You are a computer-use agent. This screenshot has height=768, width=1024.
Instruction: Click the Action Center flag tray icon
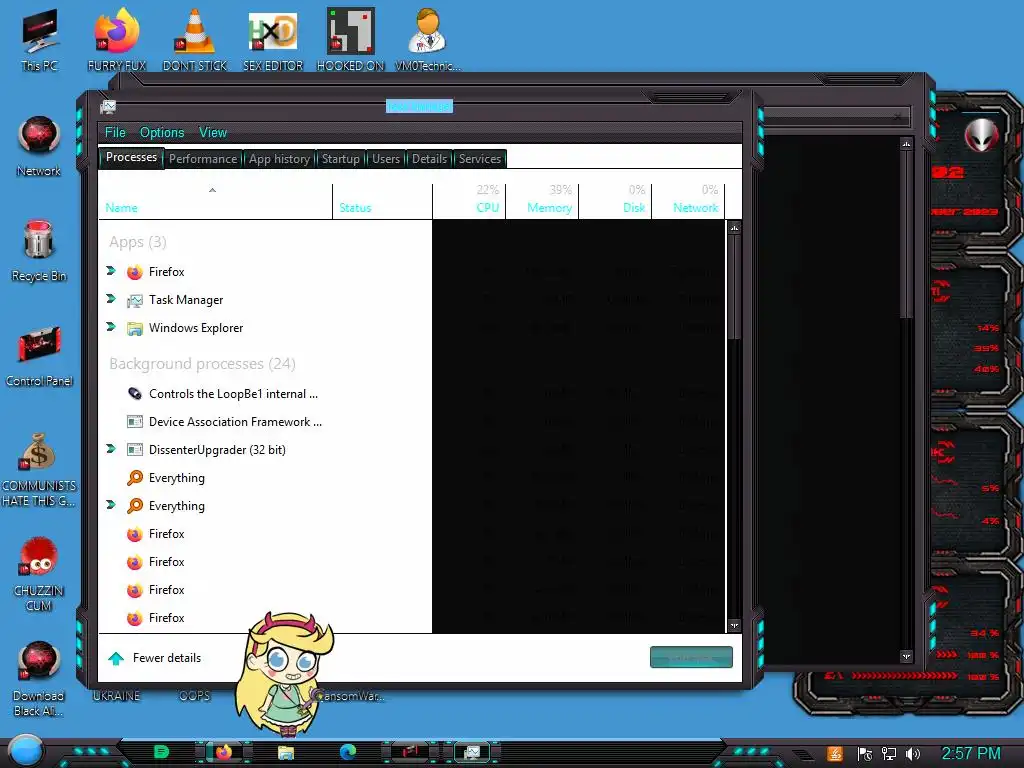(x=864, y=754)
